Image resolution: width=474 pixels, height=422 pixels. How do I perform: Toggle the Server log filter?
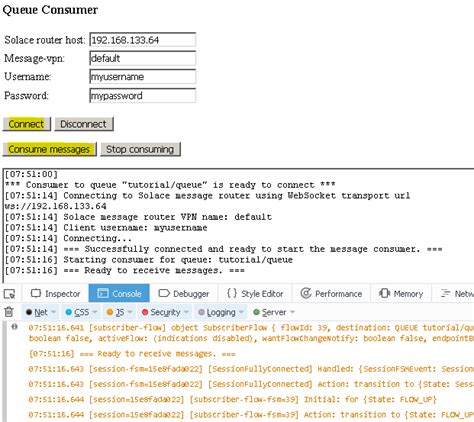click(x=270, y=312)
